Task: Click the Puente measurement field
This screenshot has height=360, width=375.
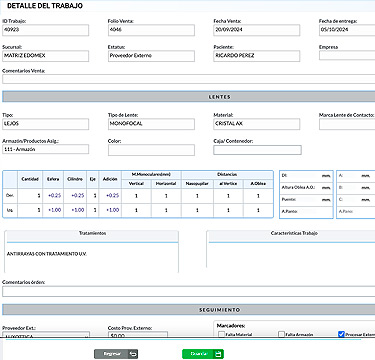Action: [x=306, y=200]
